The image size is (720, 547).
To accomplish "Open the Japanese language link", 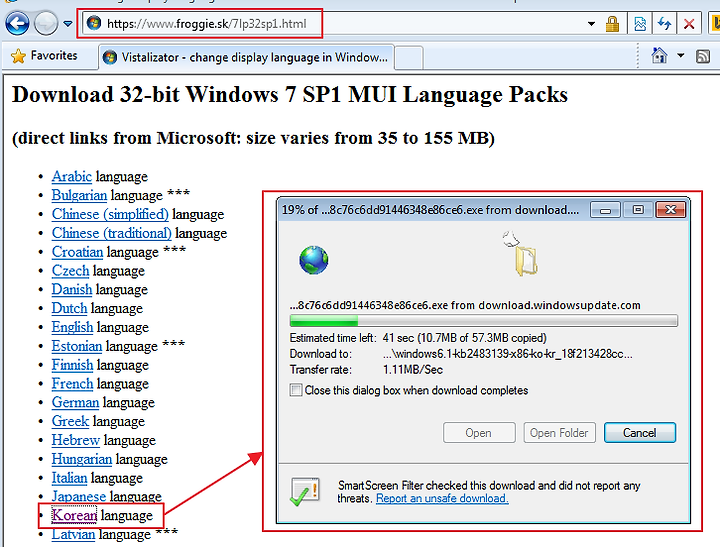I will click(79, 496).
